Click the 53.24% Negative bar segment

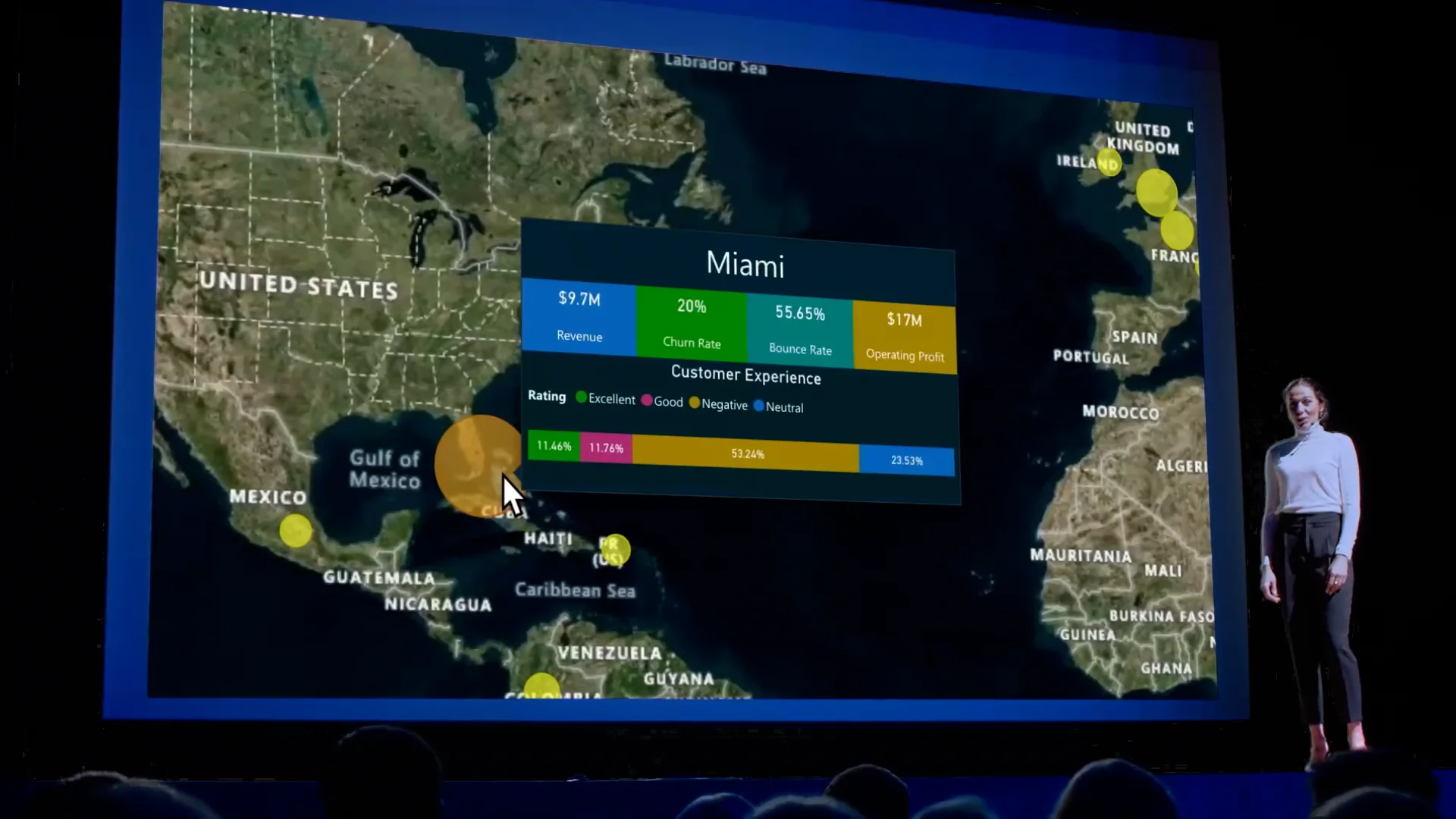(746, 454)
